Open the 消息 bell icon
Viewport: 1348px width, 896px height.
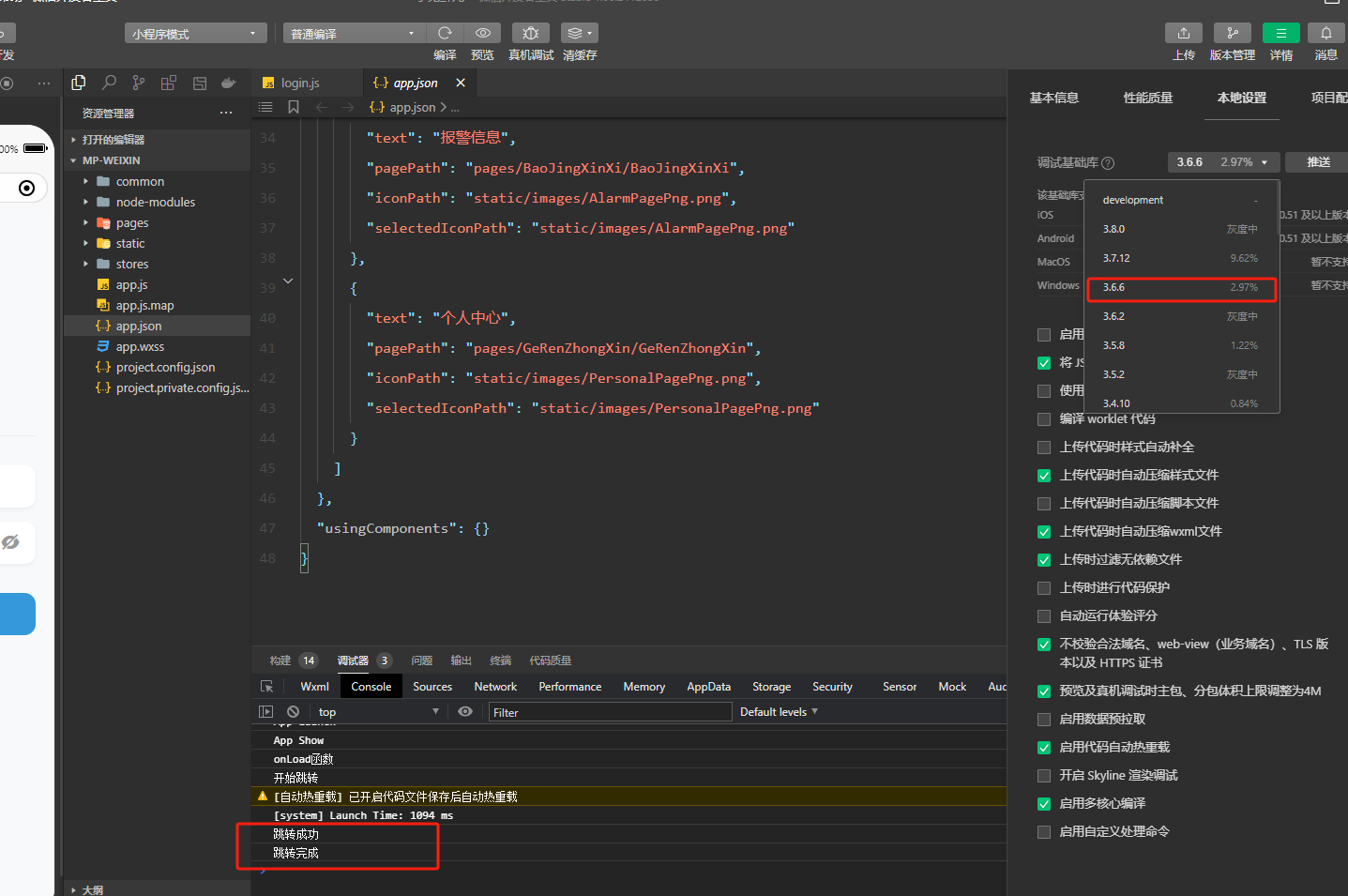tap(1326, 33)
